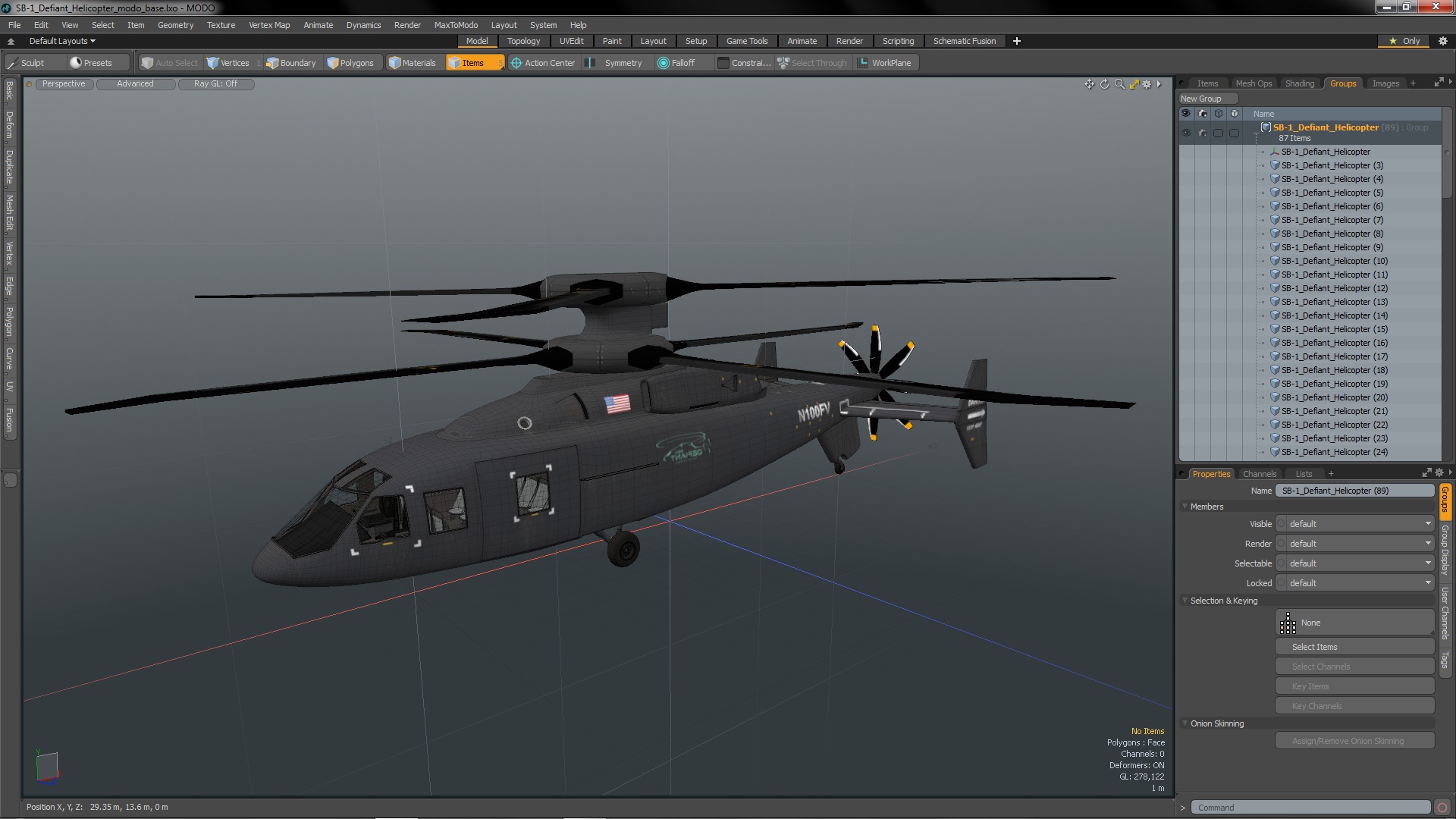
Task: Switch to Channels tab
Action: 1259,474
